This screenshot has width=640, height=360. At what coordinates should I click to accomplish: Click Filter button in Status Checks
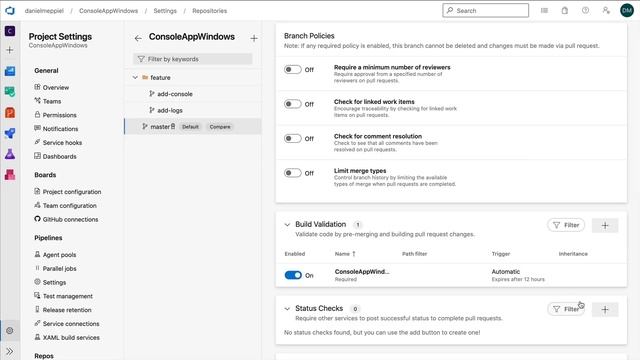pos(566,309)
